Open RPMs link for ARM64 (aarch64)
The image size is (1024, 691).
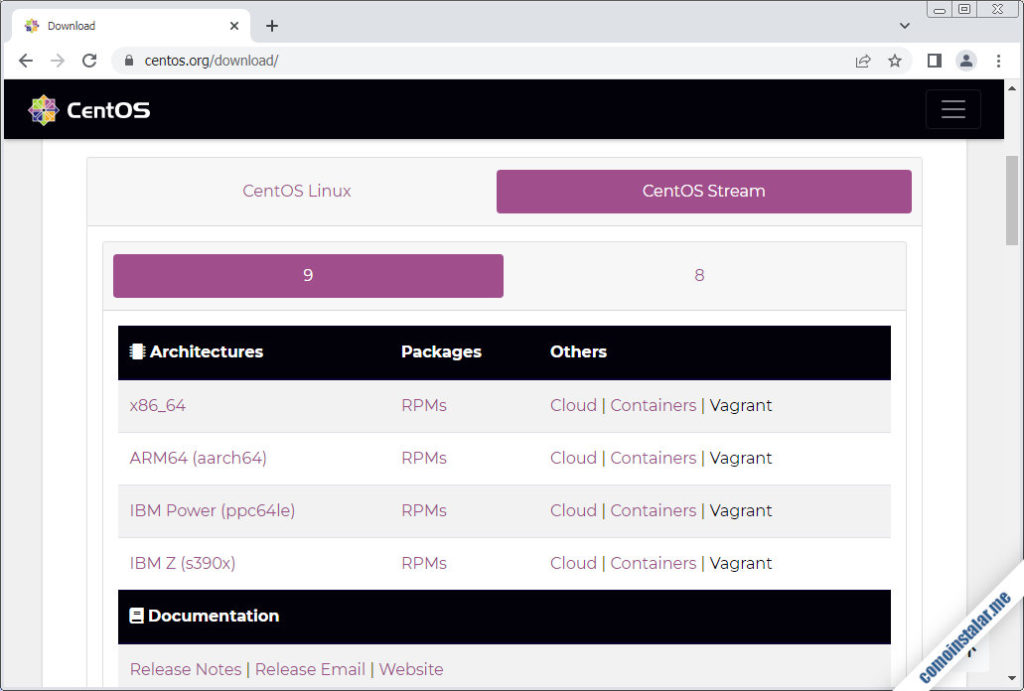[423, 458]
